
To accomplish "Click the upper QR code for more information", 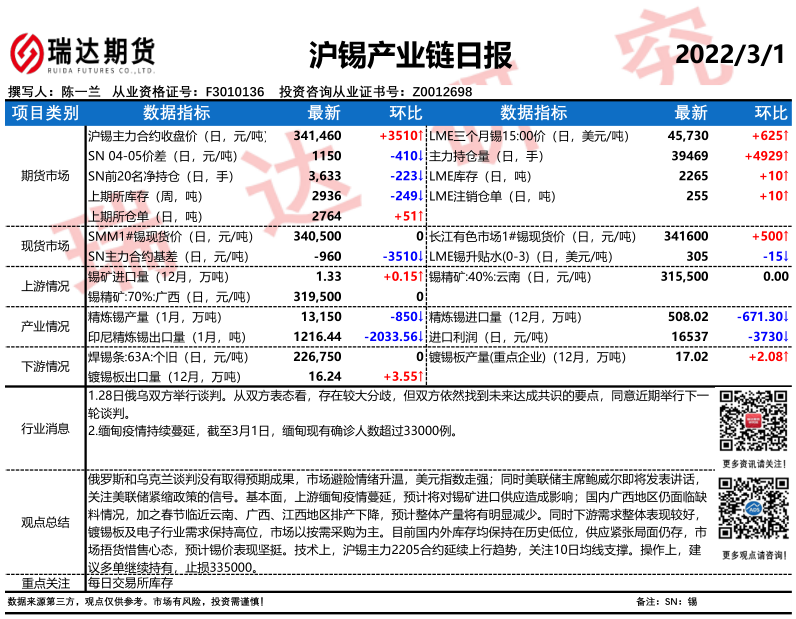I will (x=752, y=424).
